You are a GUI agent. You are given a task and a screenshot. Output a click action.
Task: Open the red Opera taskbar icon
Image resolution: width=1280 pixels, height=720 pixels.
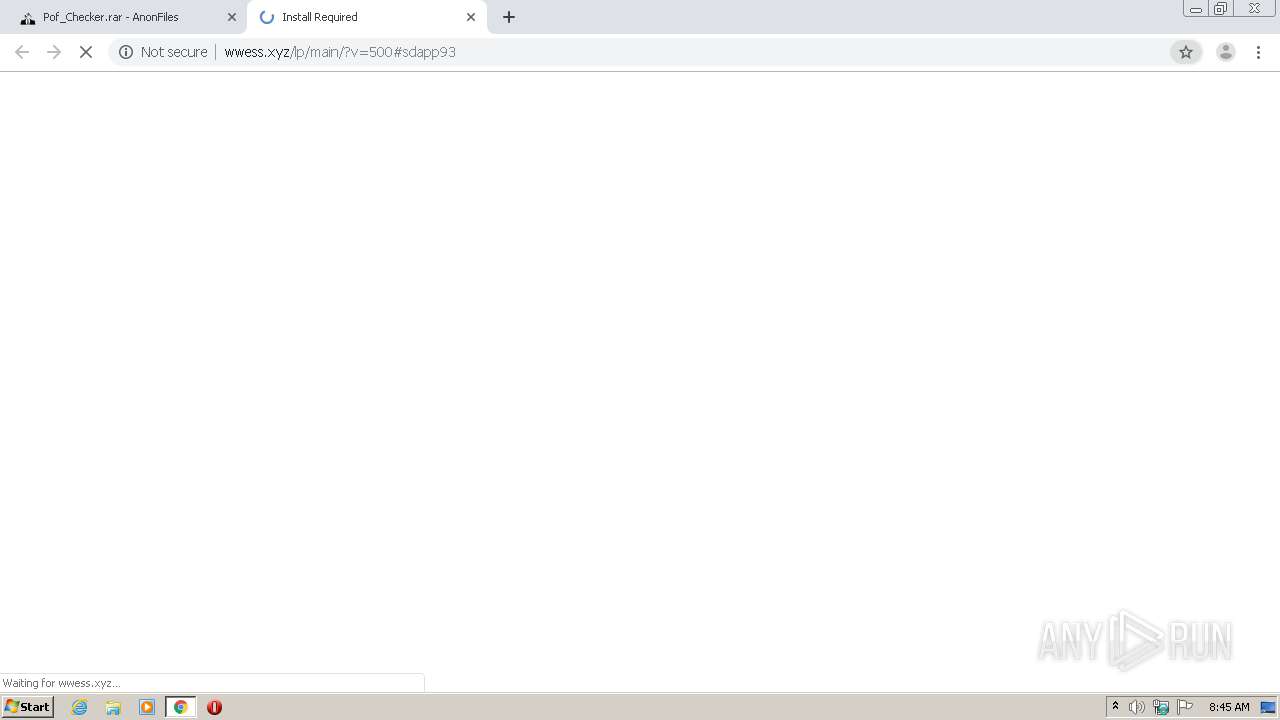coord(214,707)
